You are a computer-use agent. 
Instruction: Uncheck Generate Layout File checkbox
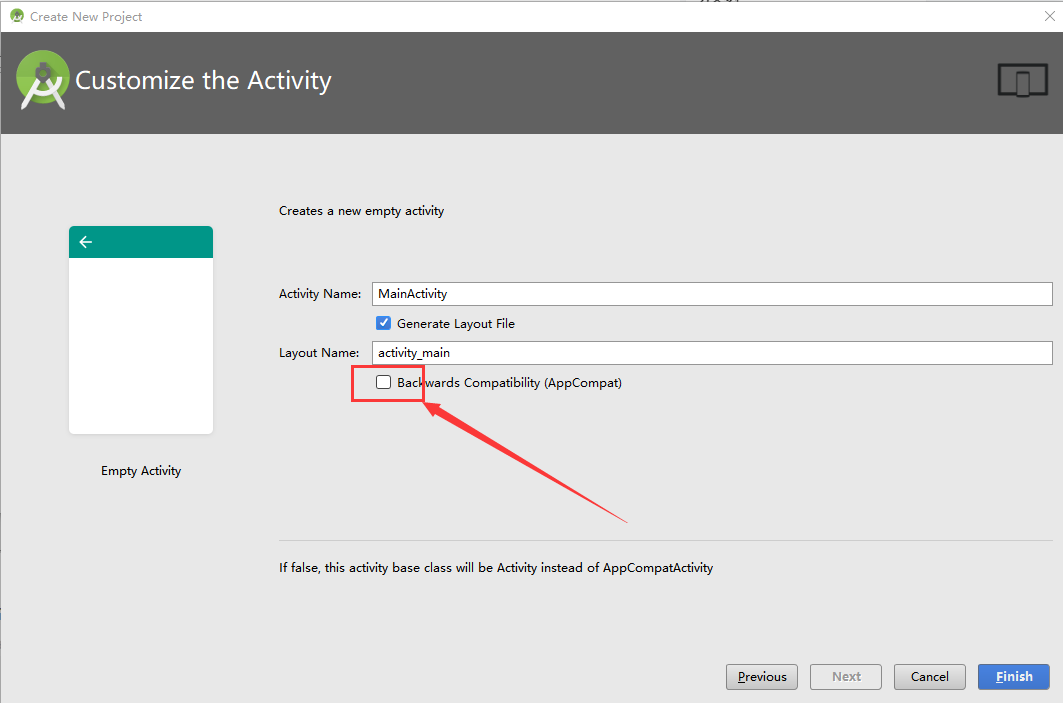(x=384, y=323)
